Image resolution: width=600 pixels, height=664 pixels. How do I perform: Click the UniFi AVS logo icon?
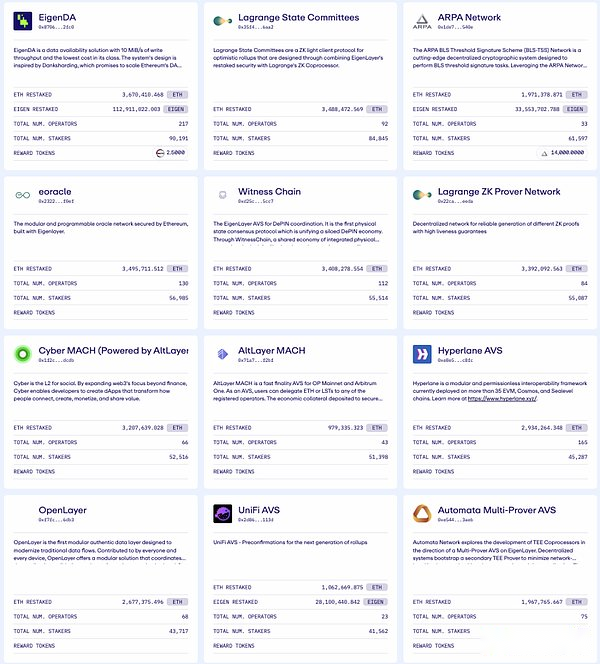(222, 514)
